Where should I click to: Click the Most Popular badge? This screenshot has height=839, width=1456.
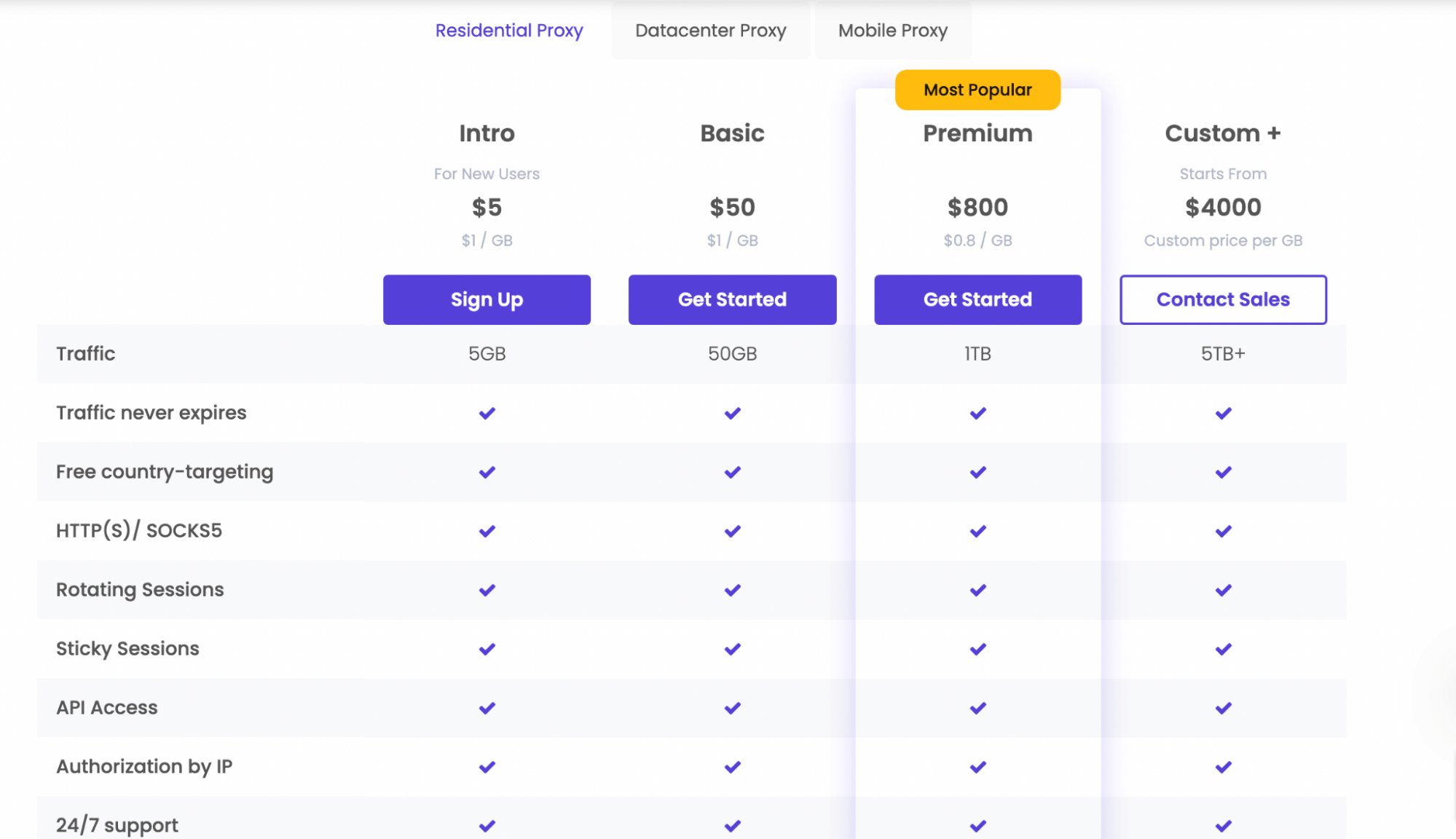pyautogui.click(x=977, y=90)
